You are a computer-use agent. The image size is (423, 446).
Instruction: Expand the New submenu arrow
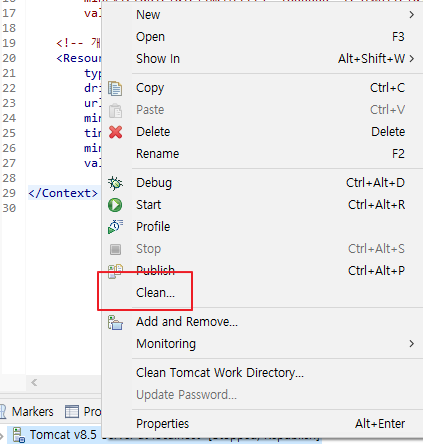pos(412,15)
